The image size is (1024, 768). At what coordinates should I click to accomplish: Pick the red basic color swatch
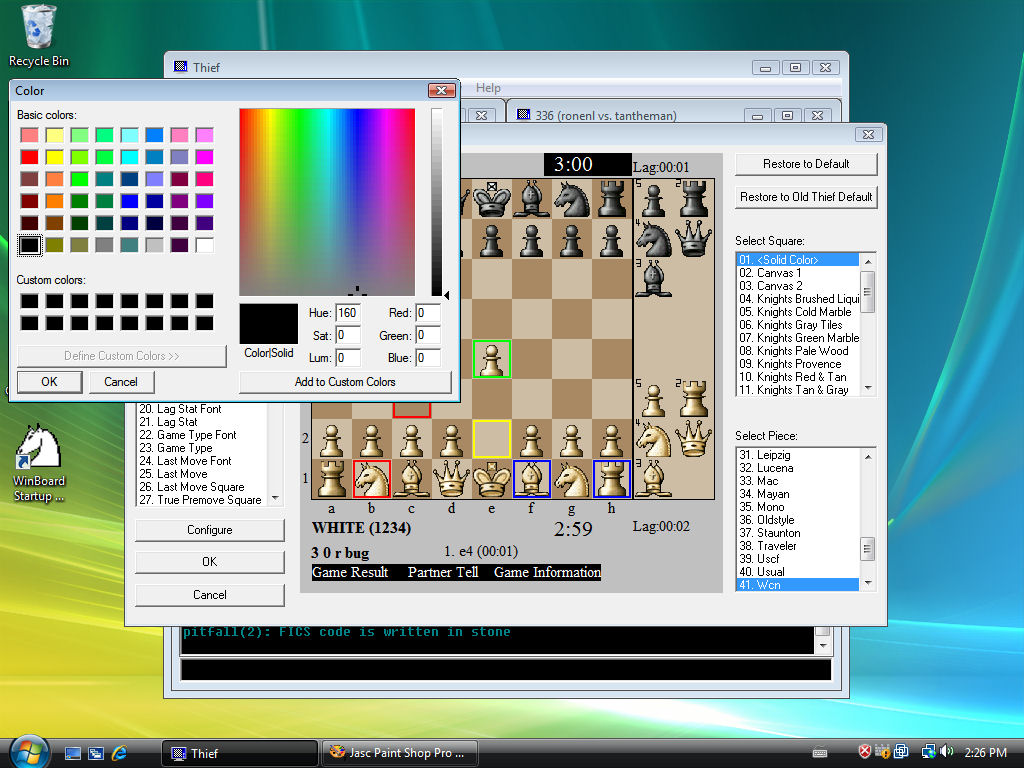click(x=29, y=157)
